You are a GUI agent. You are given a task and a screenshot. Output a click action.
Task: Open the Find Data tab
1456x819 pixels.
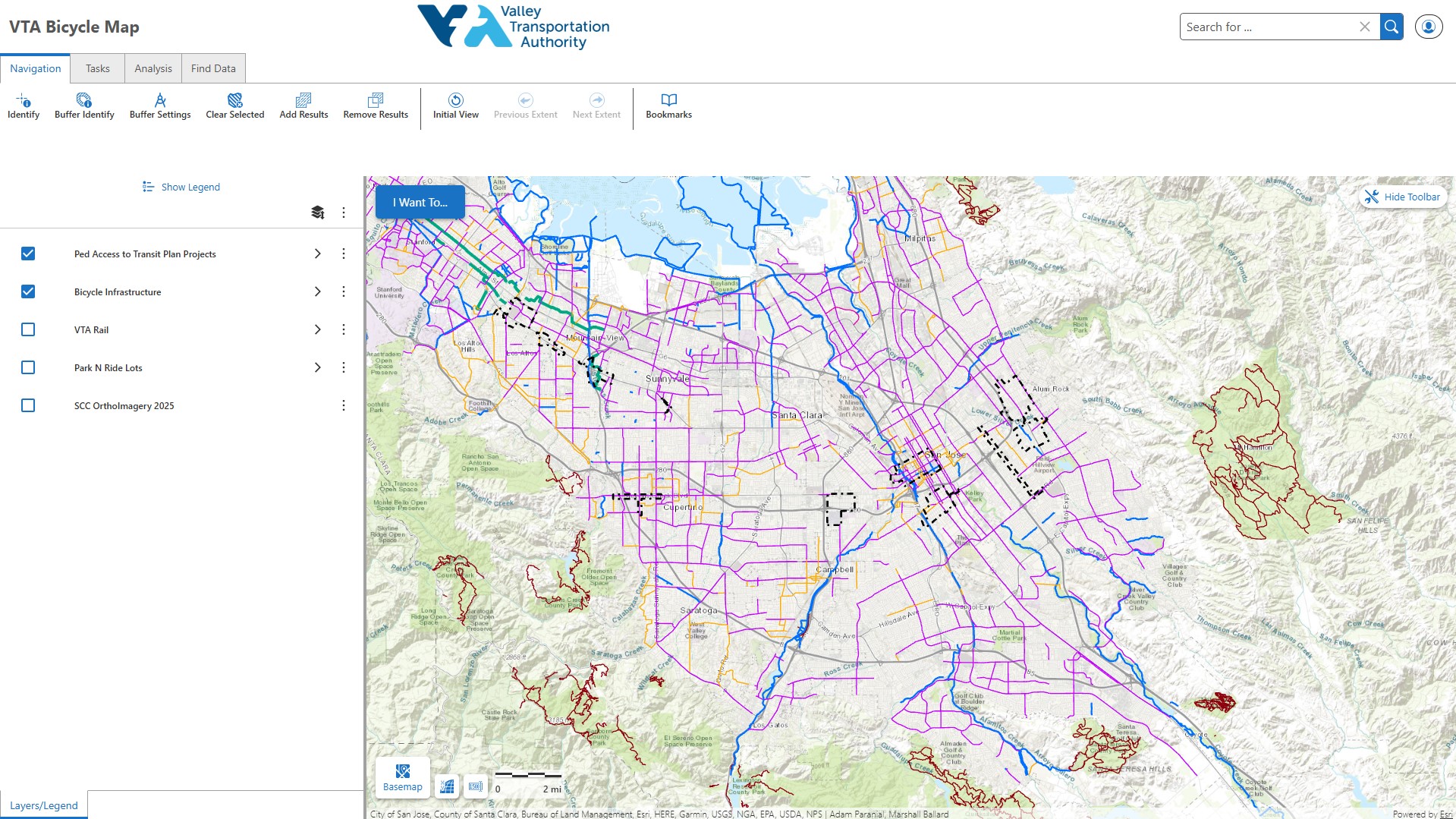tap(213, 68)
